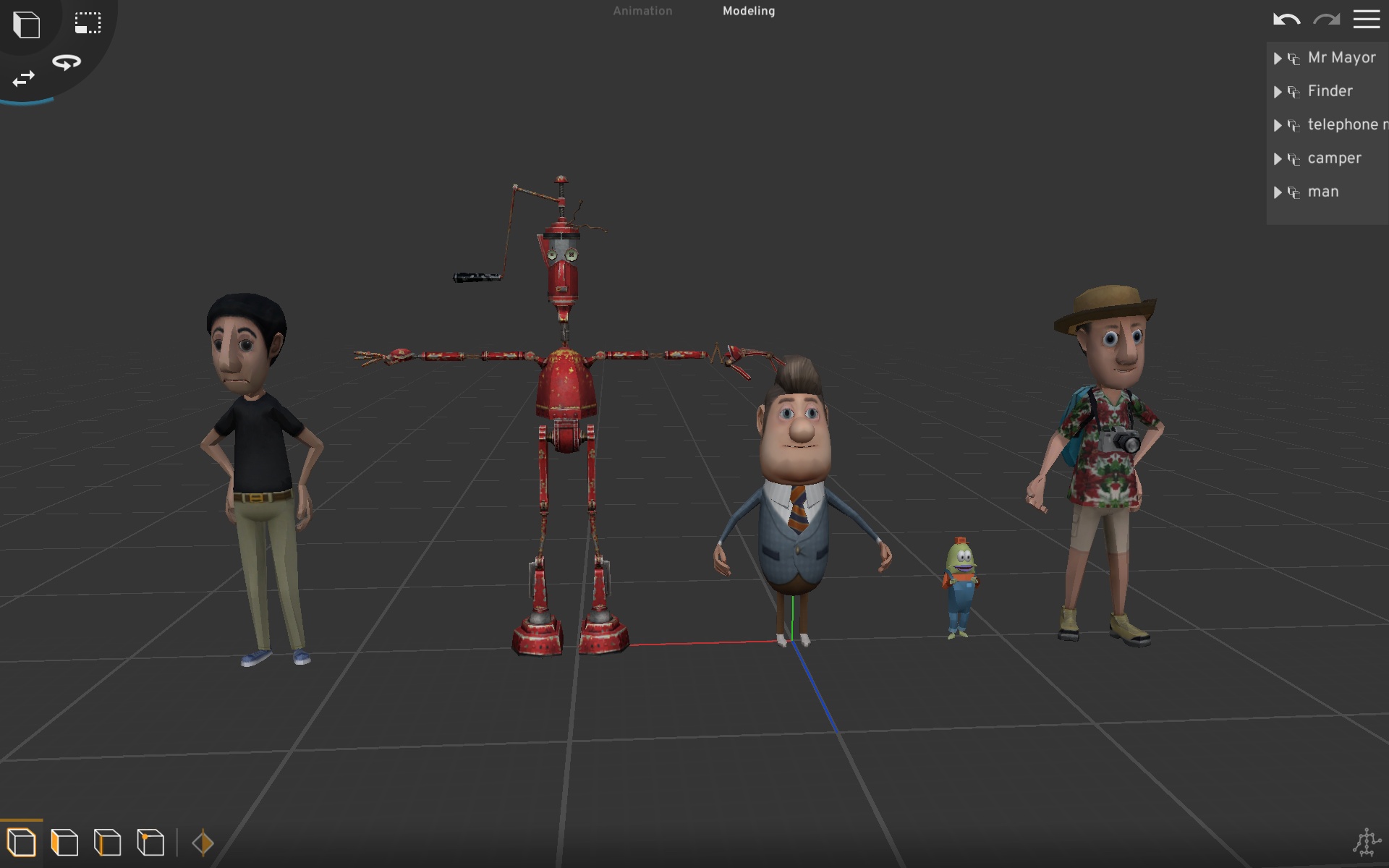1389x868 pixels.
Task: Toggle the link icon beside Finder
Action: [1294, 91]
